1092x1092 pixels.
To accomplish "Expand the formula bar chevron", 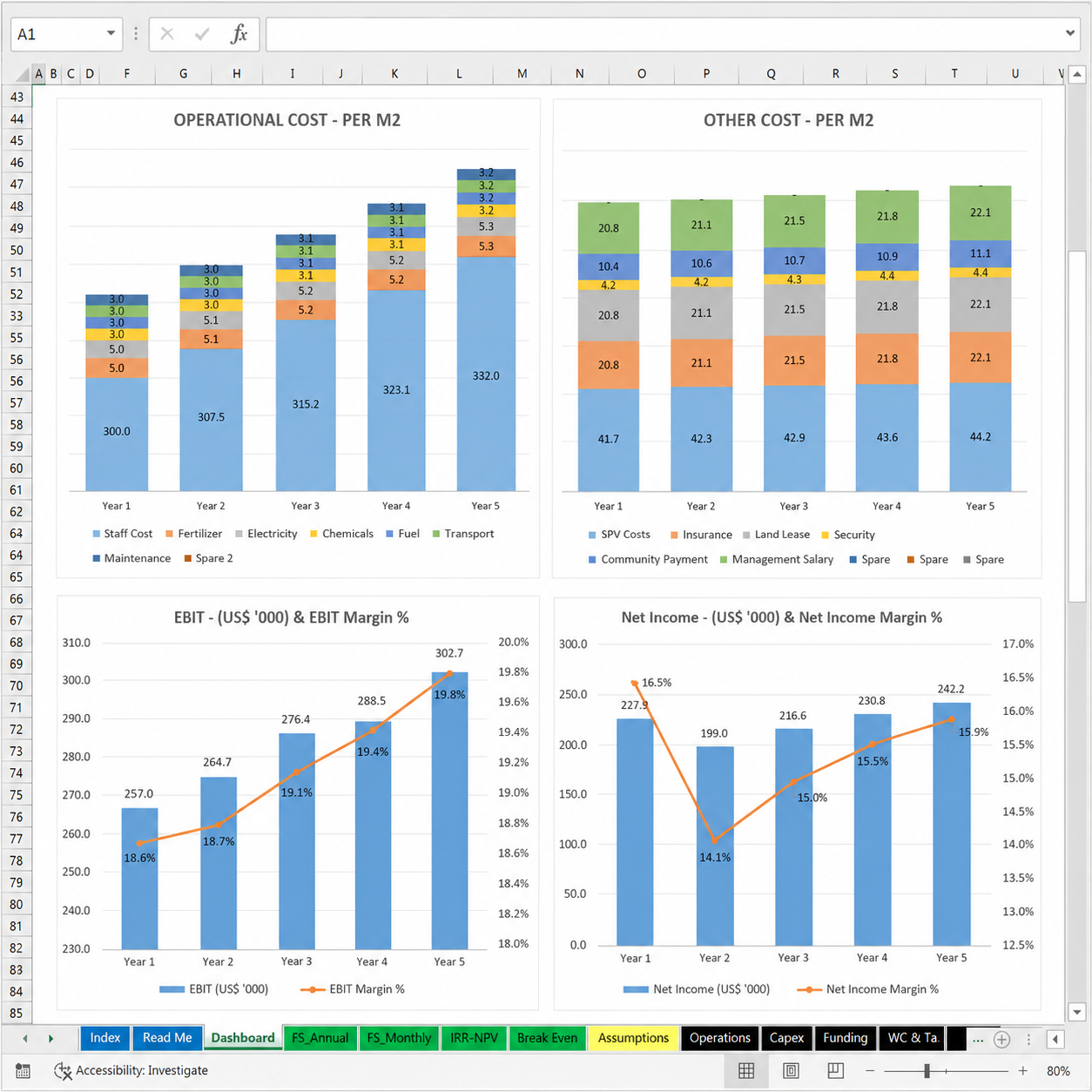I will (x=1070, y=34).
